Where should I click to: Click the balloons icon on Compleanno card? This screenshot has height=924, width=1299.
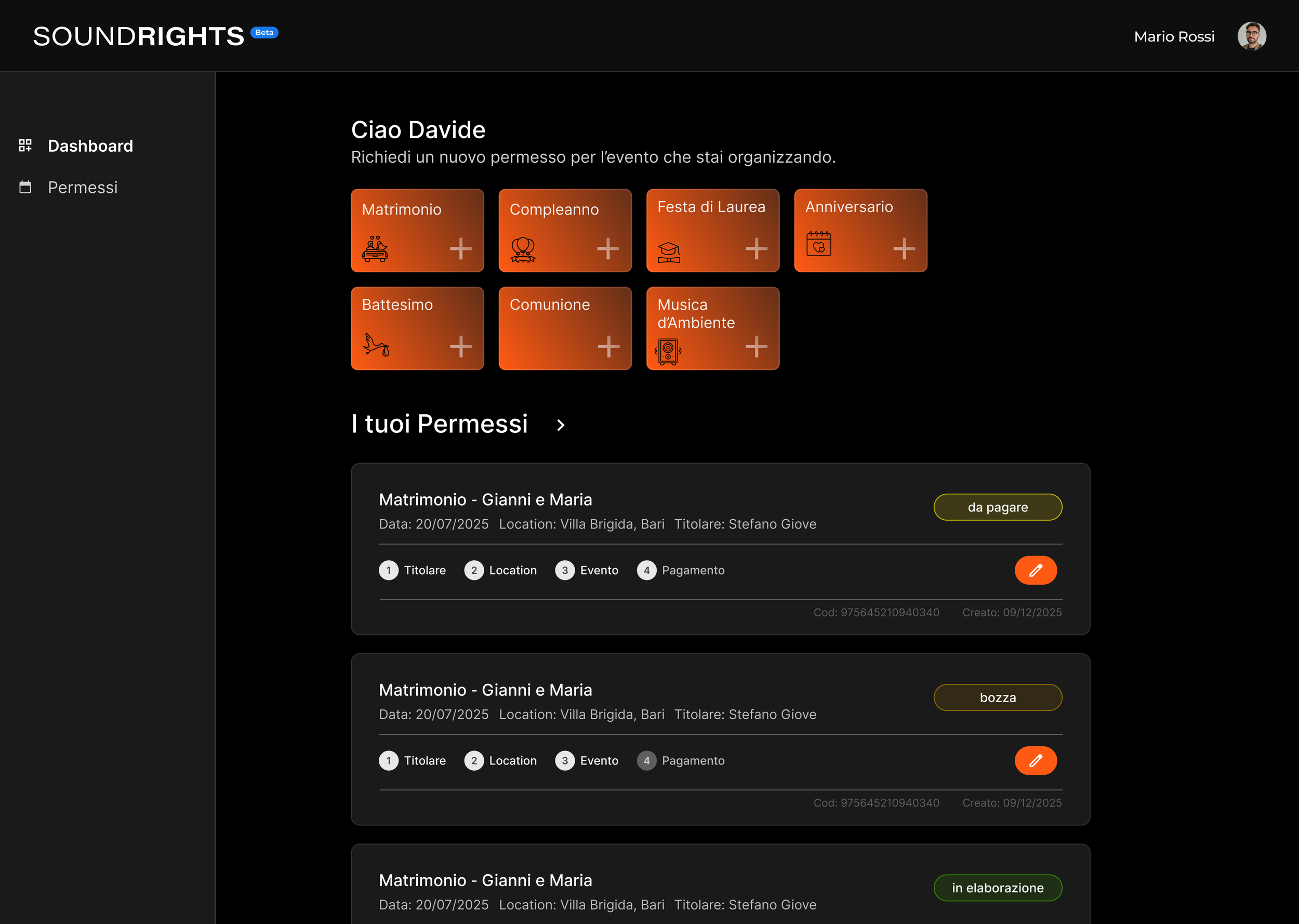tap(523, 249)
